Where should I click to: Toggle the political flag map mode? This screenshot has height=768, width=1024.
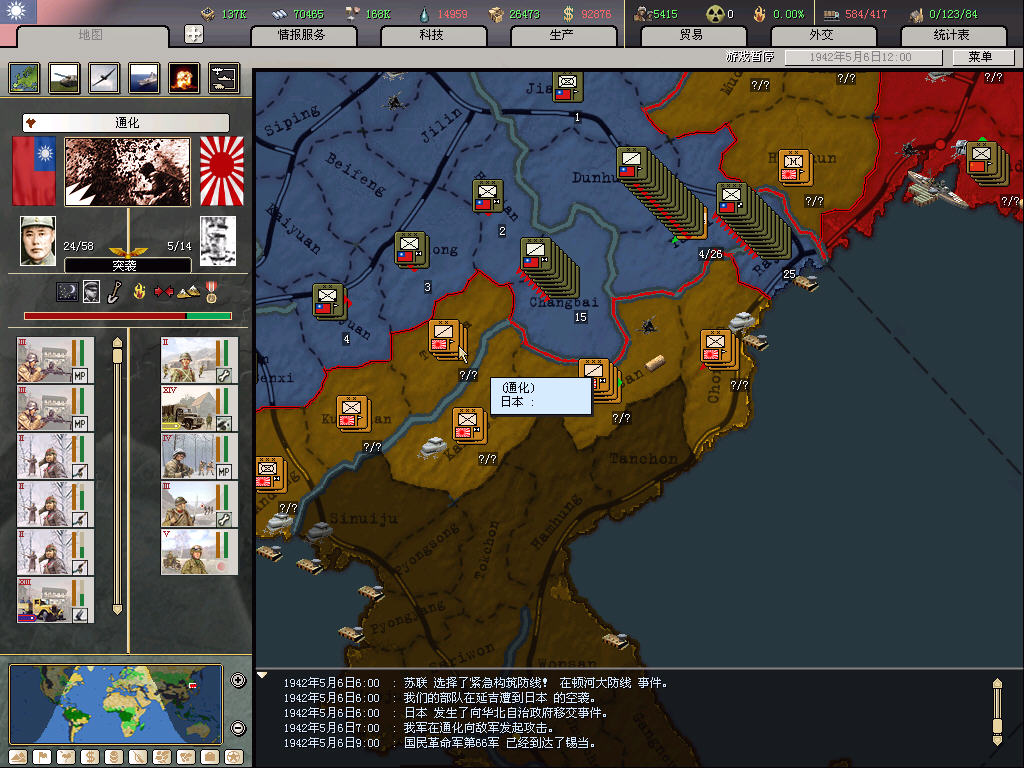[42, 756]
